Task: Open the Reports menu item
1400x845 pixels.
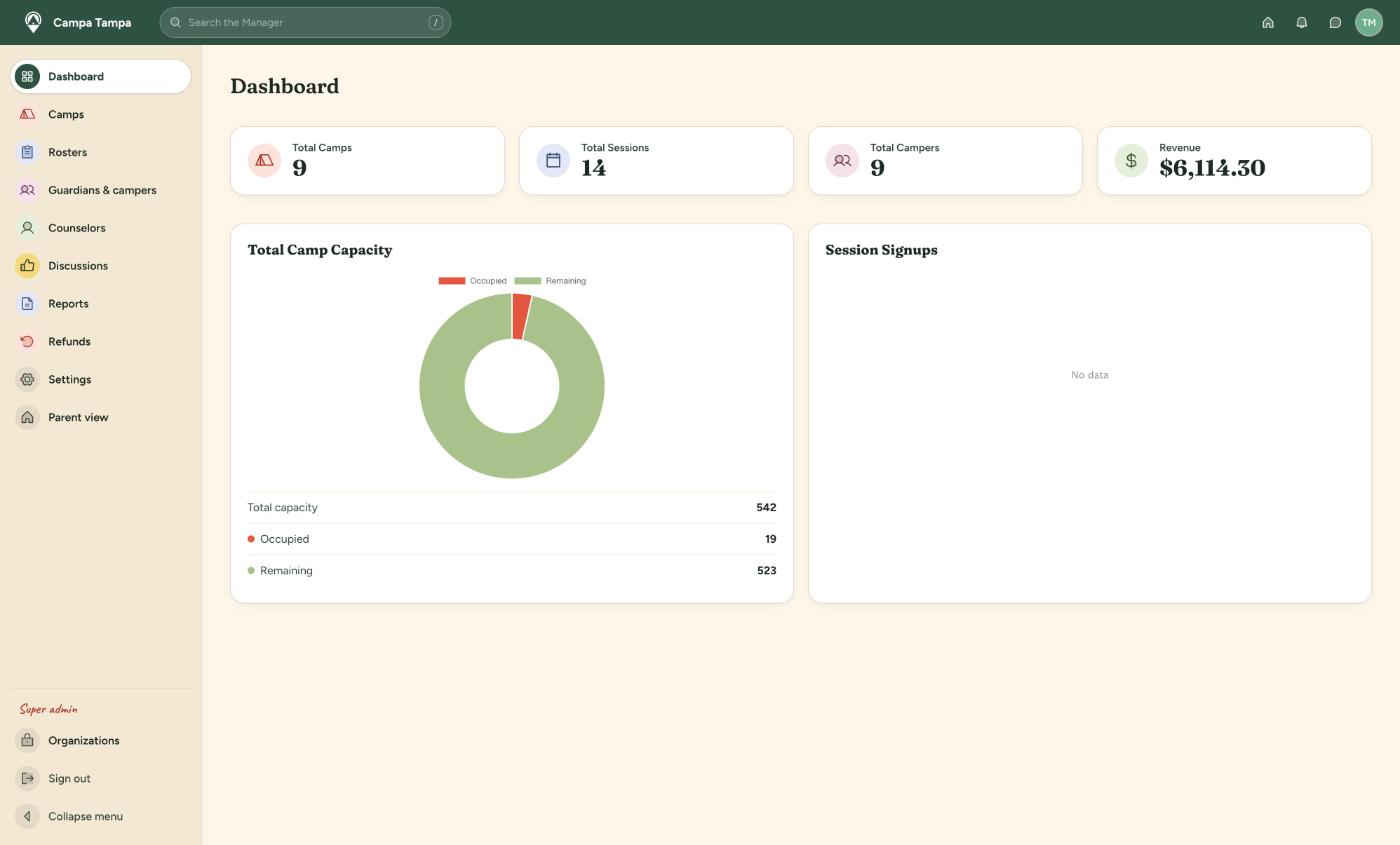Action: pos(101,304)
